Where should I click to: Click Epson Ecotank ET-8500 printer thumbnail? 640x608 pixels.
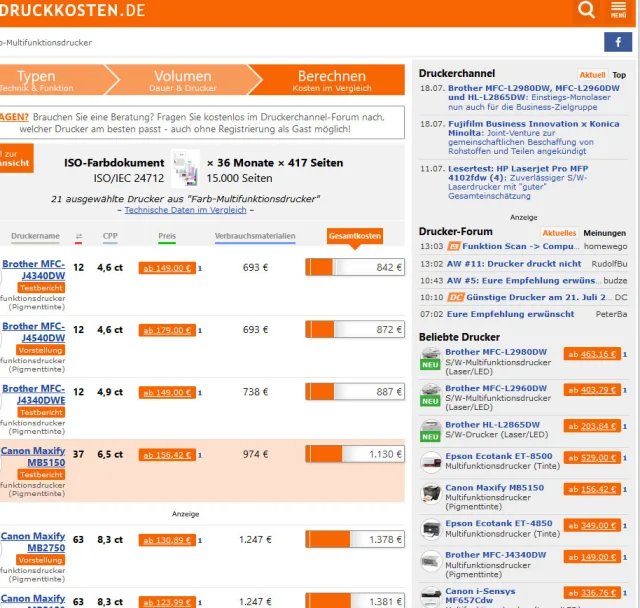(431, 462)
